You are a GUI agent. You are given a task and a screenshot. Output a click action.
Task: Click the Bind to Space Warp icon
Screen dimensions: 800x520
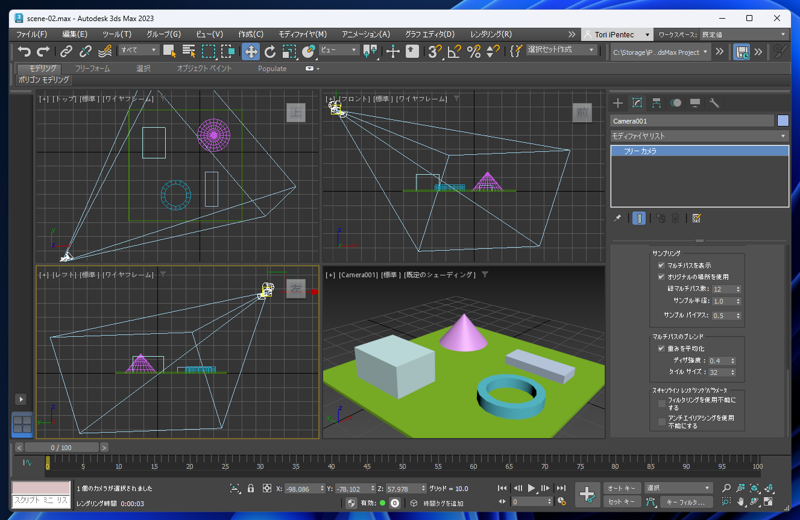(105, 52)
